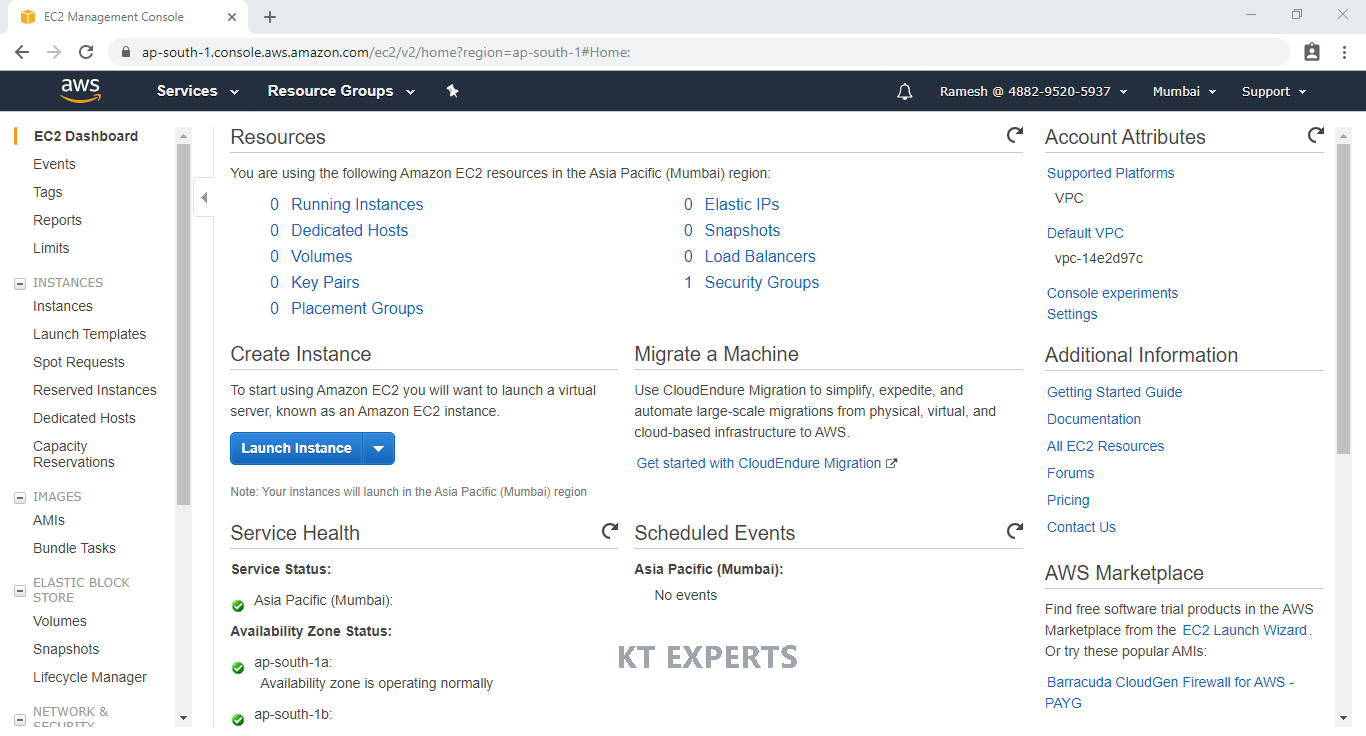Click the padlock site info icon
This screenshot has width=1366, height=736.
pyautogui.click(x=126, y=52)
